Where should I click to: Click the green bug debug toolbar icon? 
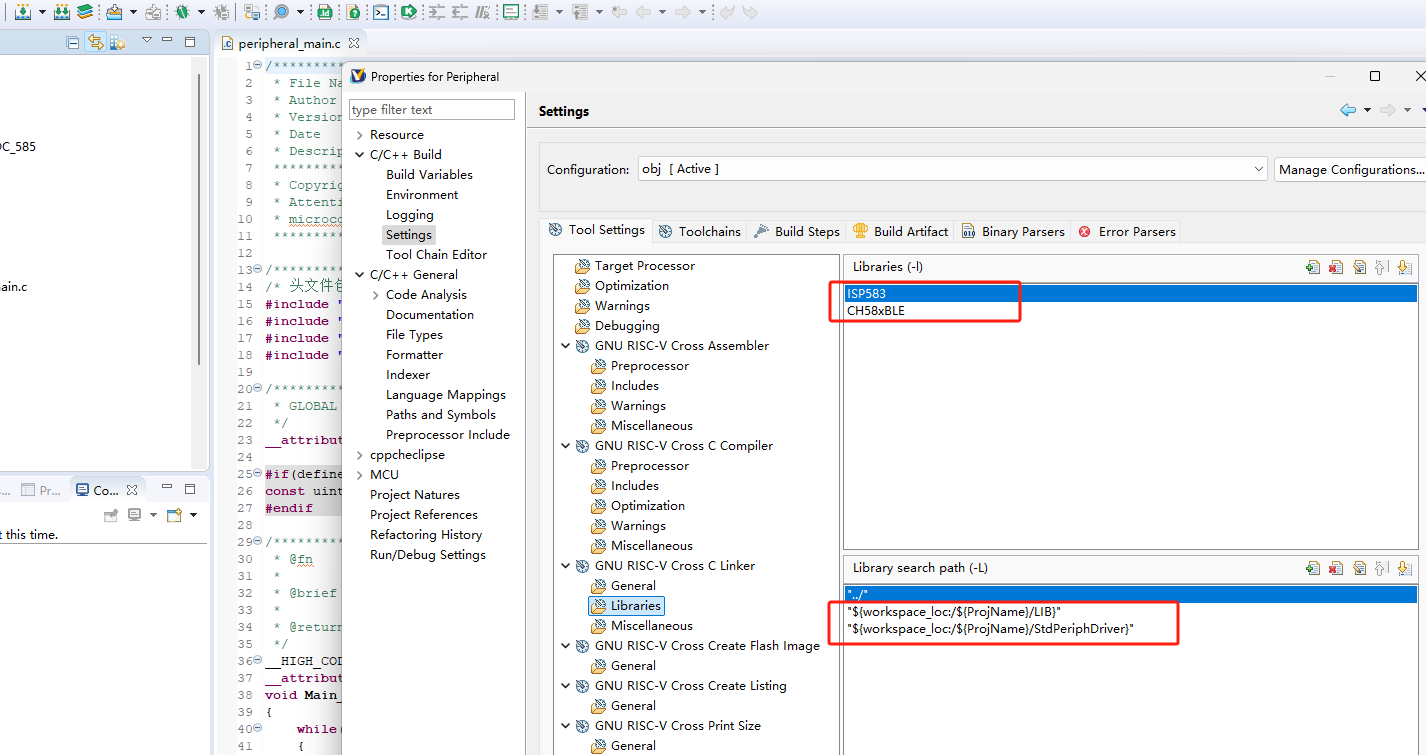182,12
